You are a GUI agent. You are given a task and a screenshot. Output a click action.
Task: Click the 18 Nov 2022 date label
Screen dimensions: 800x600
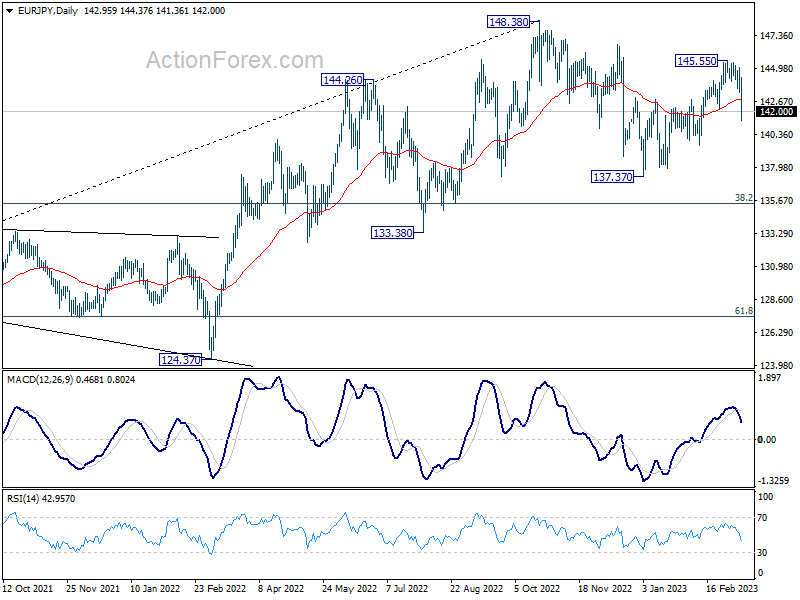(604, 588)
